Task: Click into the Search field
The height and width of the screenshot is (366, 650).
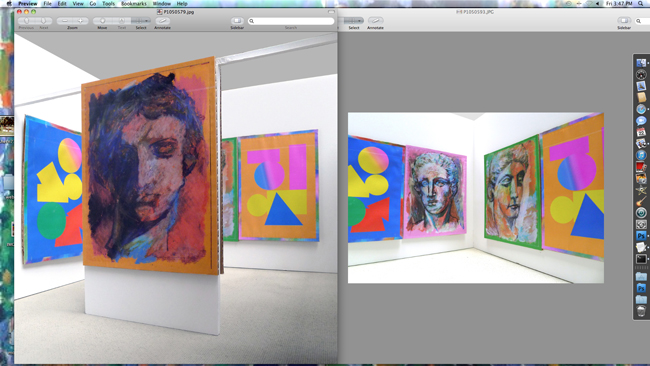Action: [291, 21]
